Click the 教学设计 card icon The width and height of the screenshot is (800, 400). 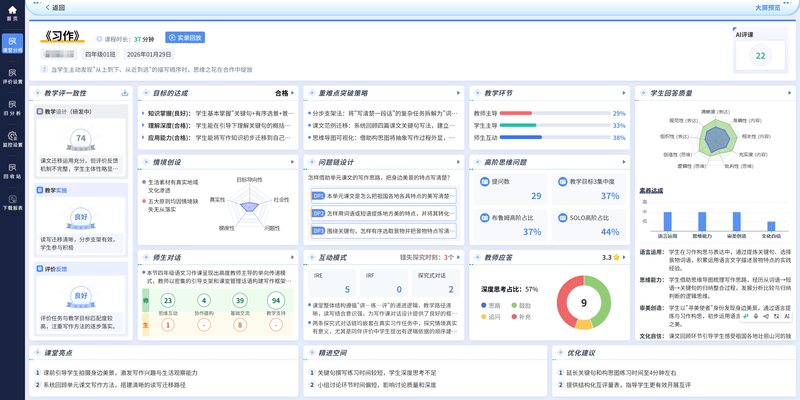[40, 111]
